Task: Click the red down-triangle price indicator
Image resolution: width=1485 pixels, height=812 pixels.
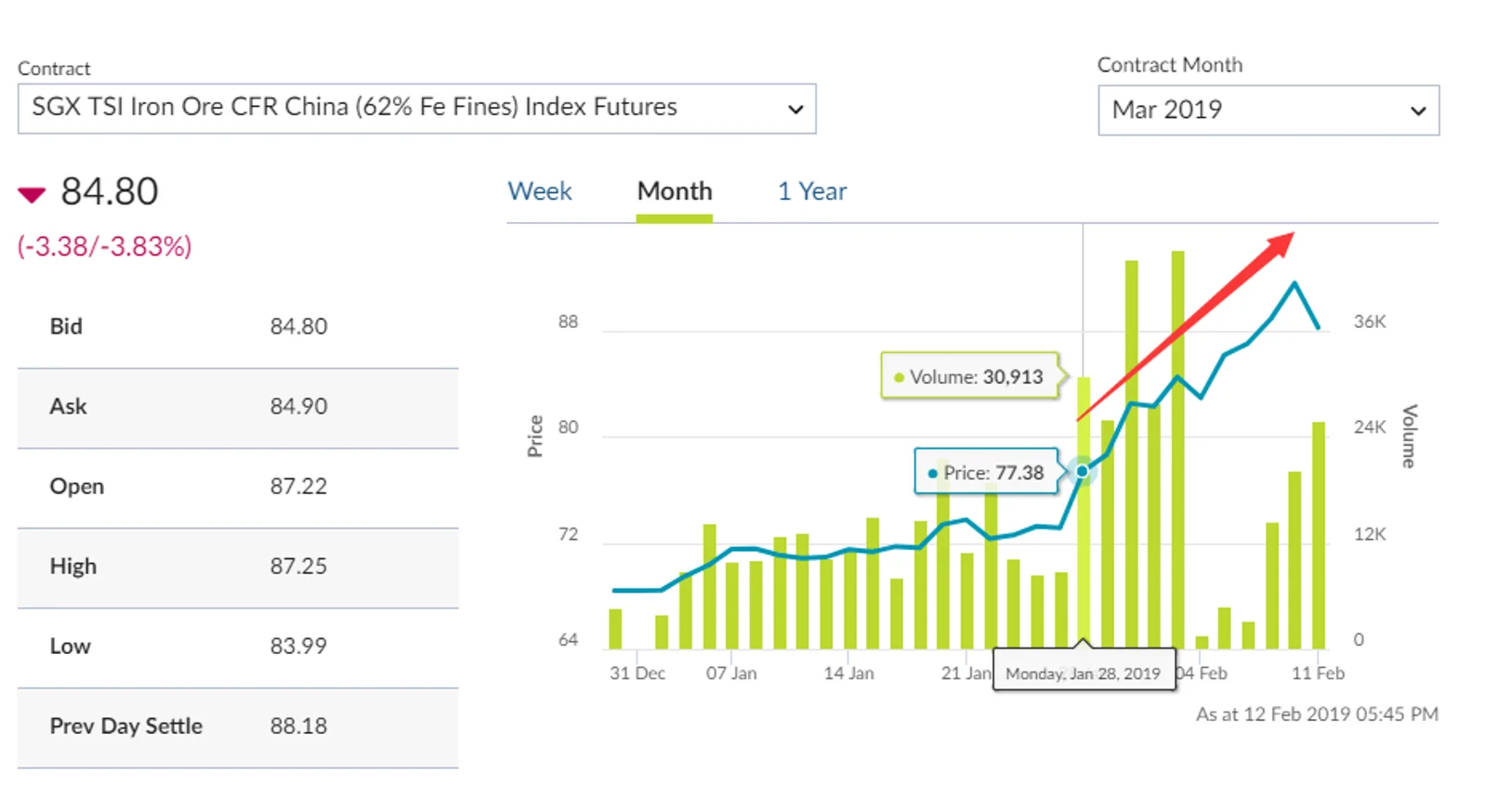Action: pyautogui.click(x=32, y=194)
